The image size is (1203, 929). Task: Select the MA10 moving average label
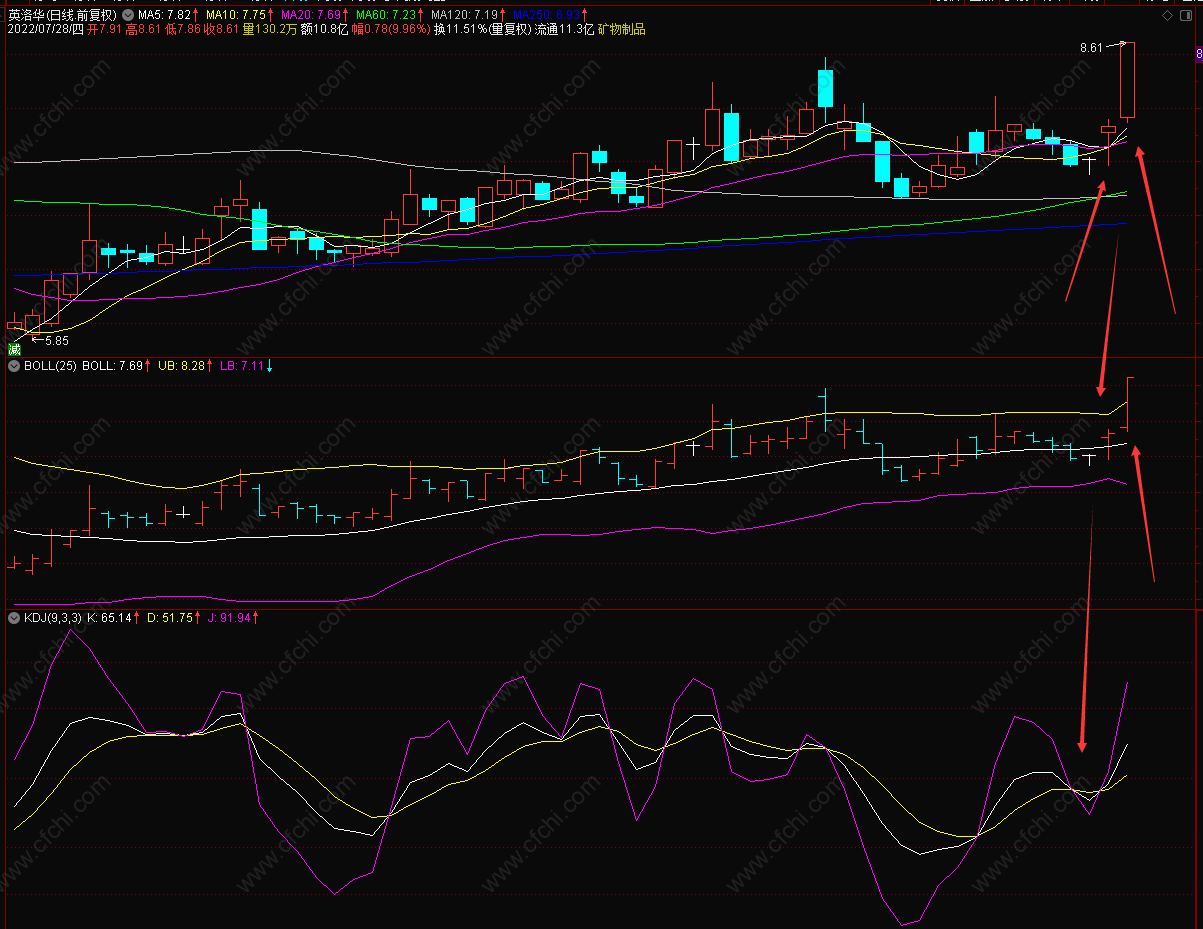[239, 16]
